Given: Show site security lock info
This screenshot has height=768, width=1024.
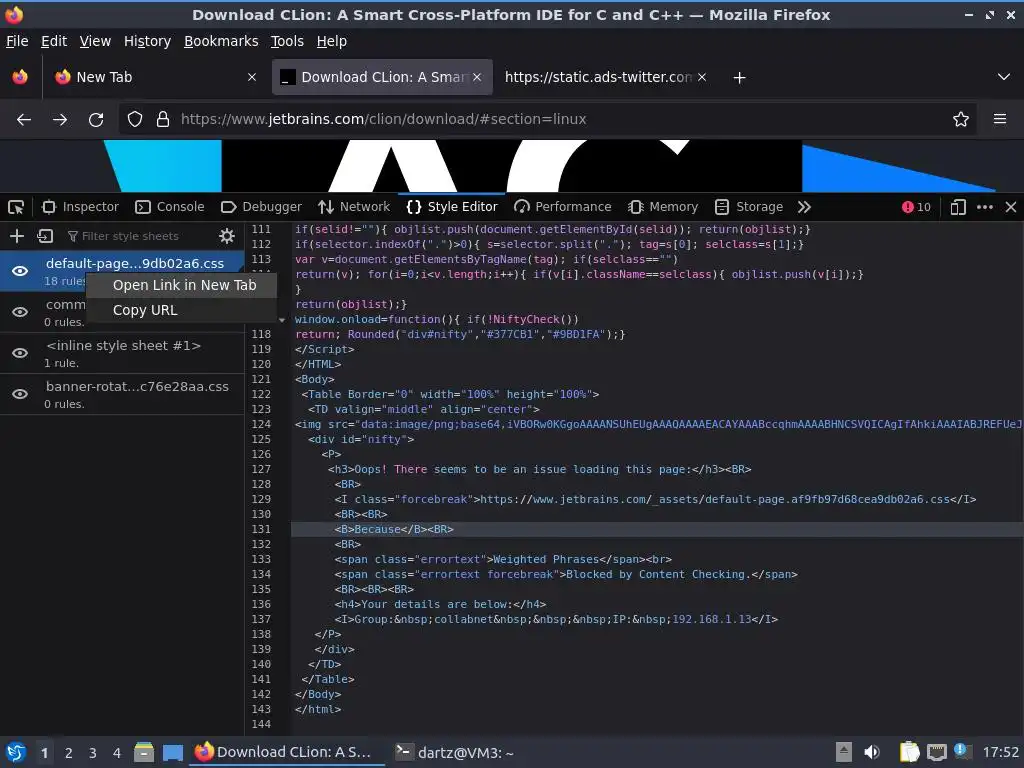Looking at the screenshot, I should pos(163,120).
